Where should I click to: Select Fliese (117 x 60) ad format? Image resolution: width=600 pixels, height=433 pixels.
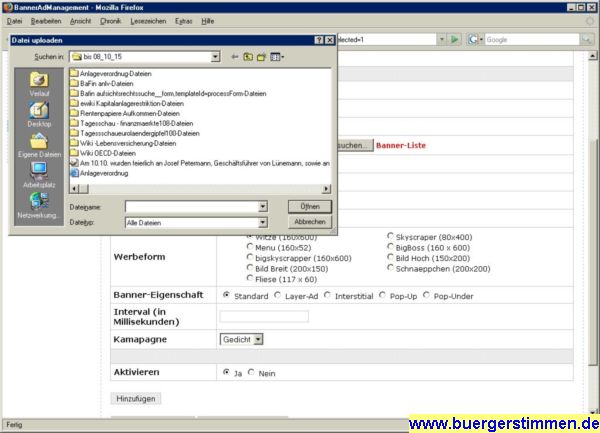pyautogui.click(x=250, y=278)
